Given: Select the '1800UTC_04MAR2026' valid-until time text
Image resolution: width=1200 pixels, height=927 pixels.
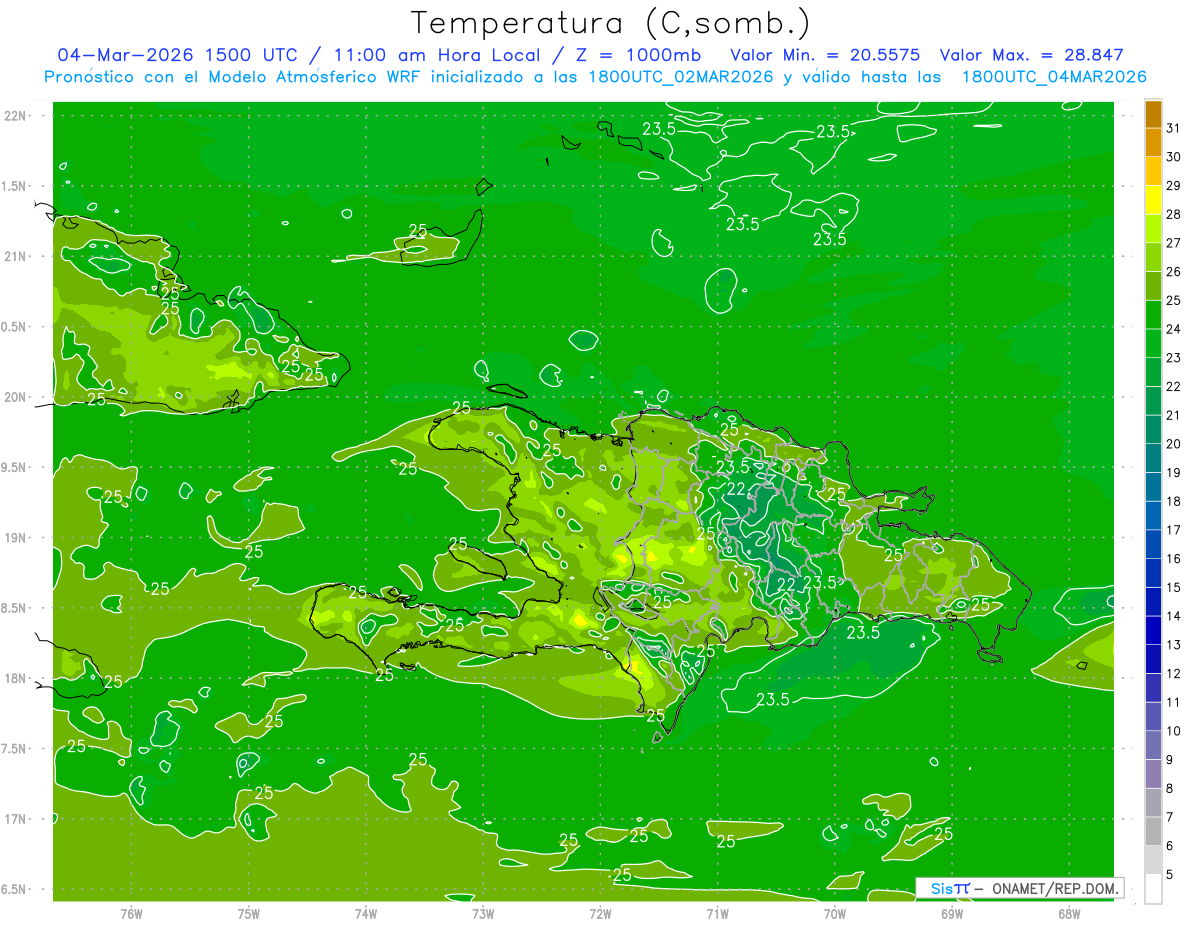Looking at the screenshot, I should click(x=1054, y=77).
